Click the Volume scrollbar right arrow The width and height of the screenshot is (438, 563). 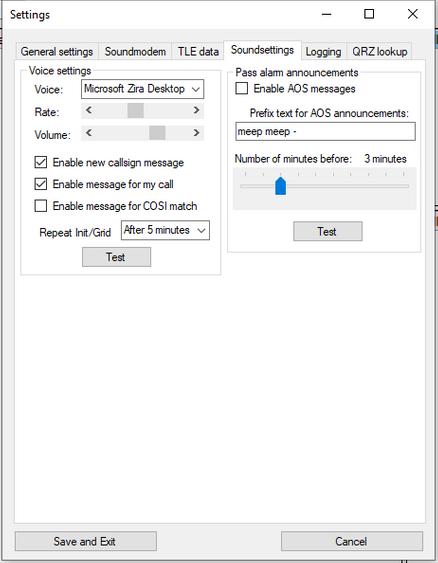click(x=196, y=133)
